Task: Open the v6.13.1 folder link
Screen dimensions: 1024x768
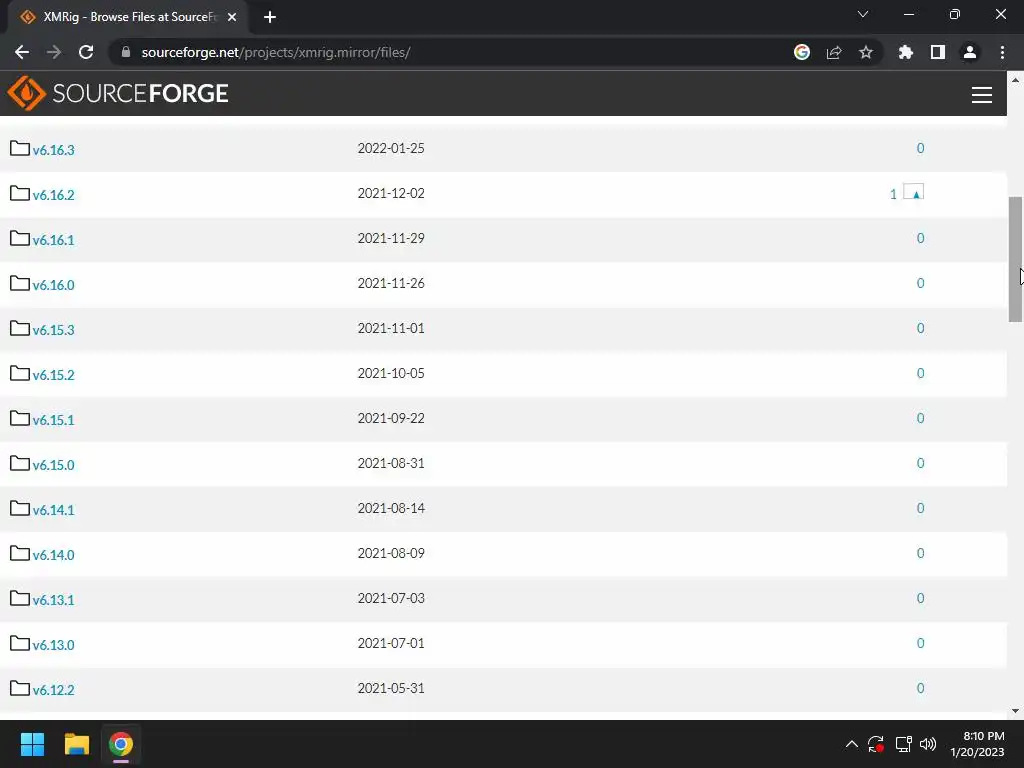Action: [54, 600]
